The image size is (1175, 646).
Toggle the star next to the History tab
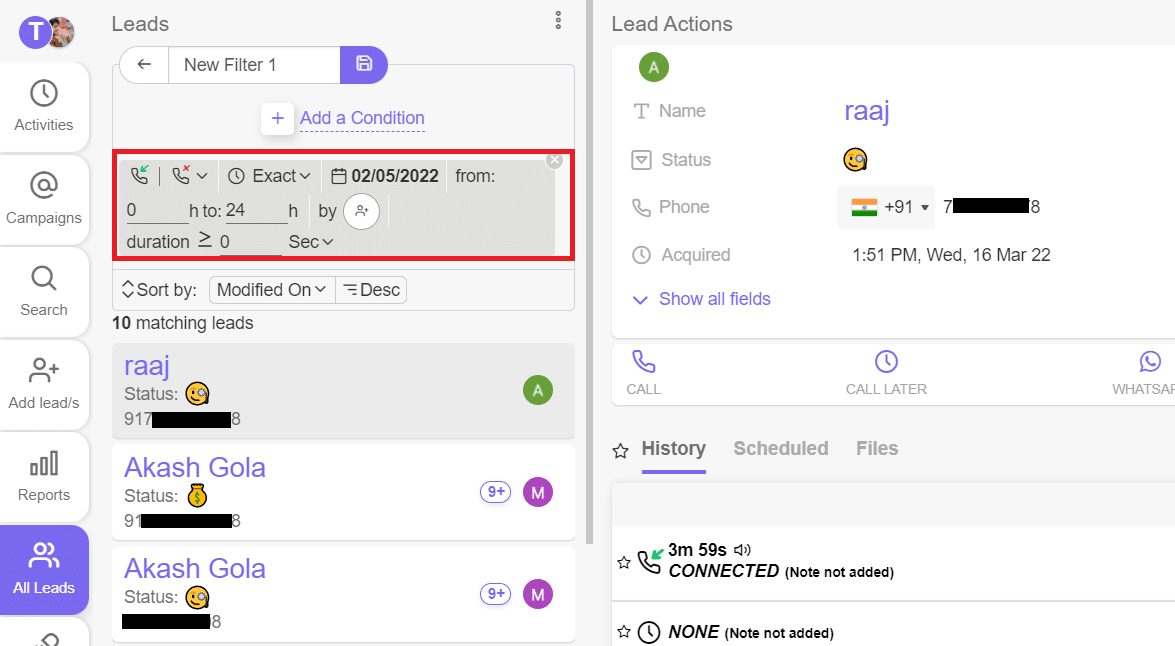621,450
